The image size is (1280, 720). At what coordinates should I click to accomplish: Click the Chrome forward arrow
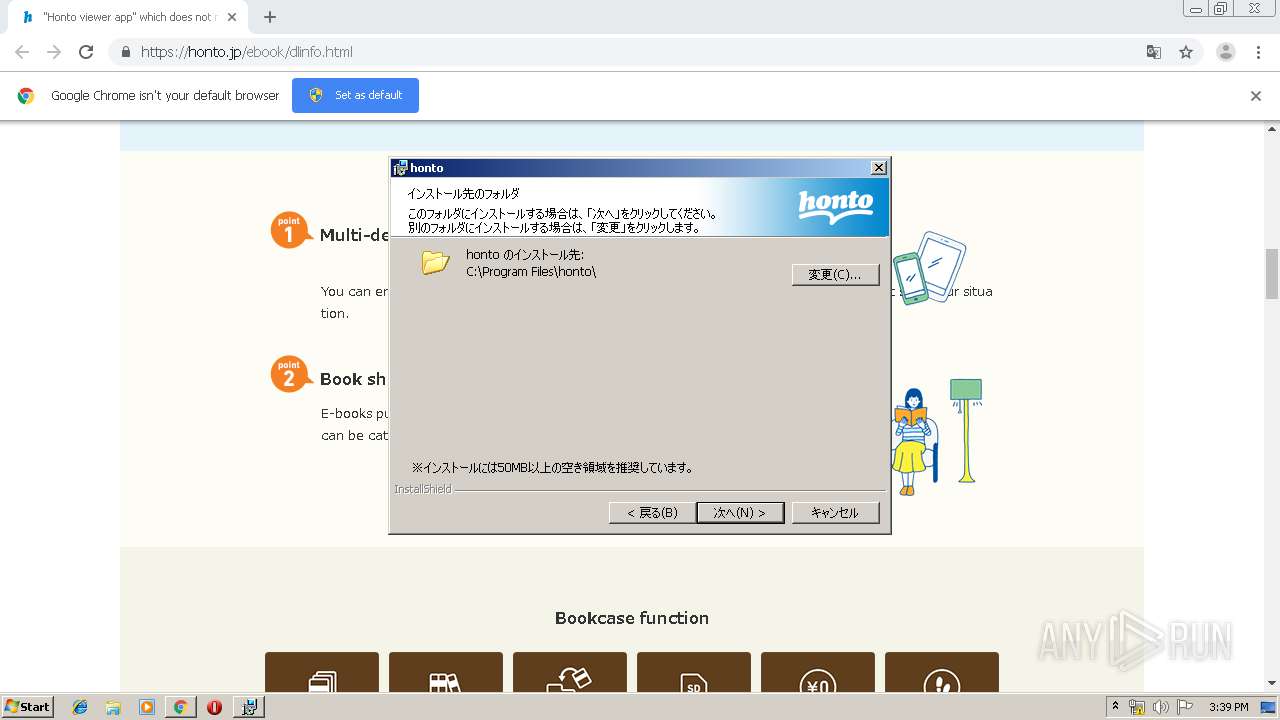click(54, 52)
